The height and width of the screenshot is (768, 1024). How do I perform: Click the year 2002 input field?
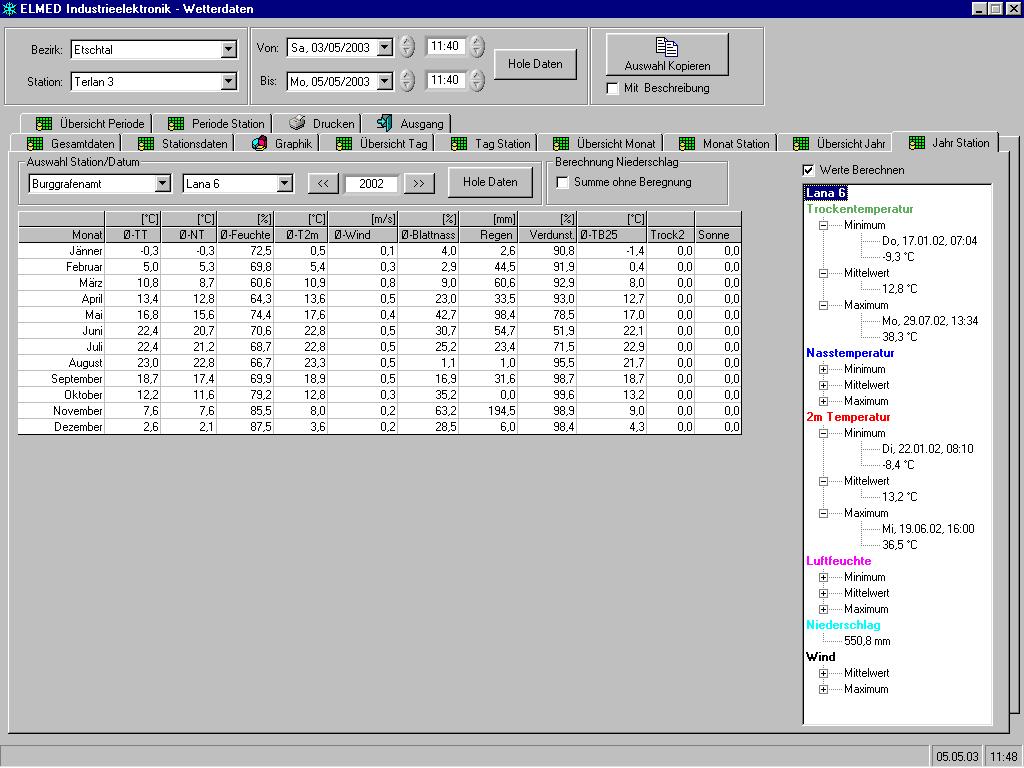pos(372,183)
